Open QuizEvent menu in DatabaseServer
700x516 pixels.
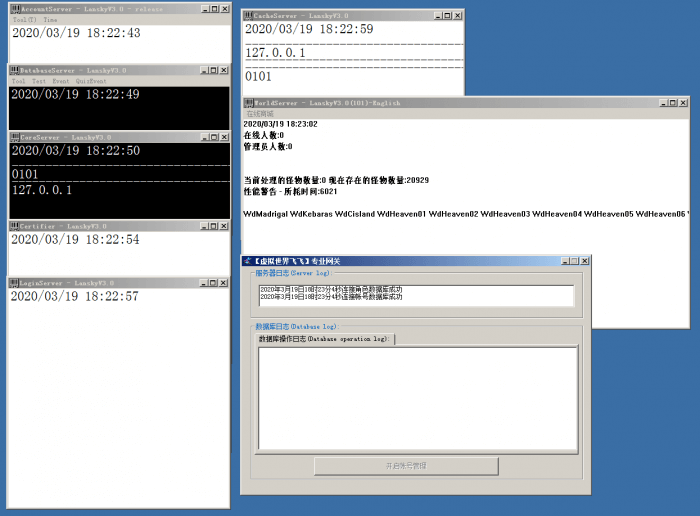click(90, 81)
